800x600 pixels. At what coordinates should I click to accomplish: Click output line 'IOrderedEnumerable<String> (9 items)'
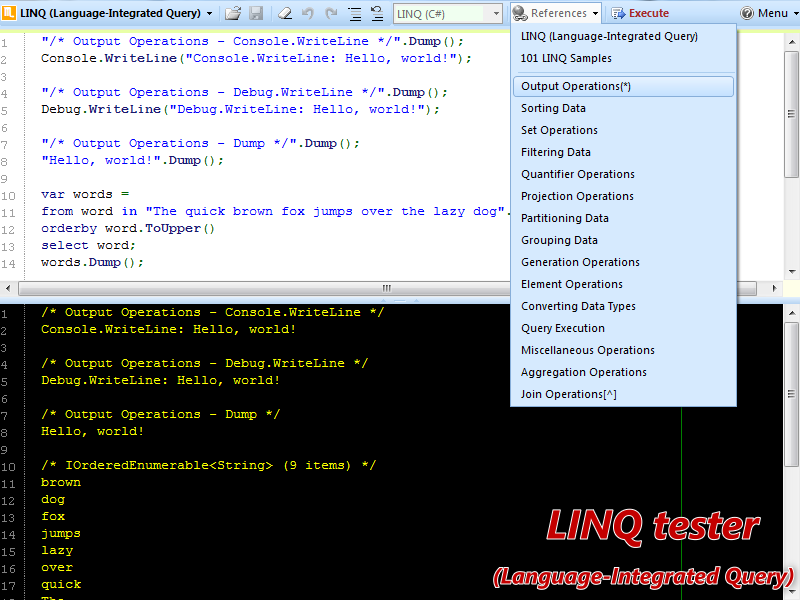(x=208, y=465)
